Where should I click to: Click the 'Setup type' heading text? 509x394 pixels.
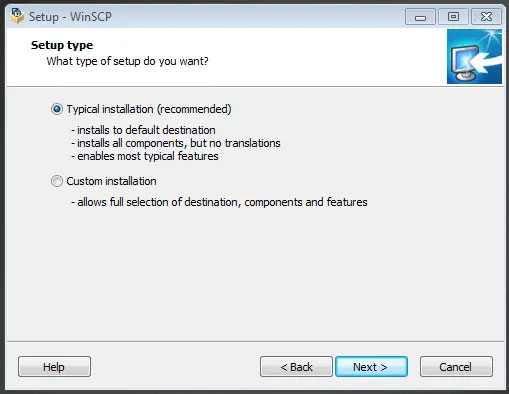click(x=62, y=45)
